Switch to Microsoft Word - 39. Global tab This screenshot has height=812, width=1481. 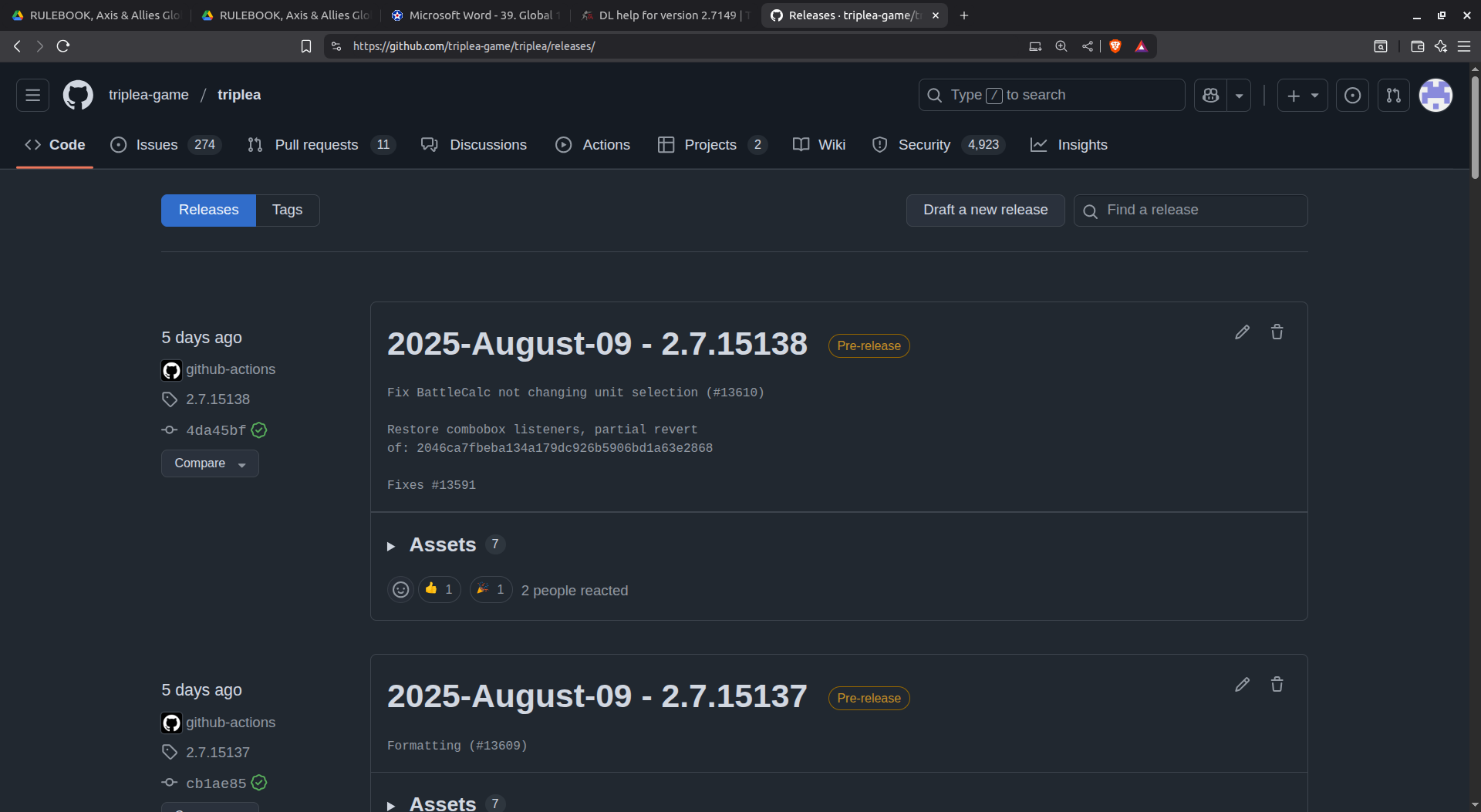point(476,15)
